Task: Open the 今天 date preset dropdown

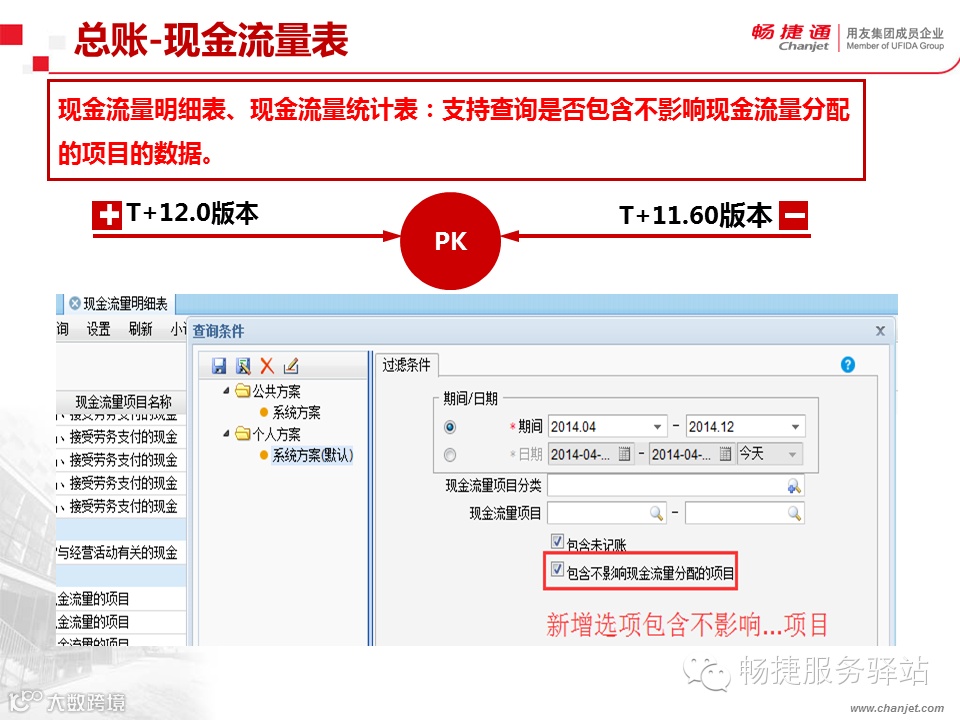Action: tap(792, 454)
